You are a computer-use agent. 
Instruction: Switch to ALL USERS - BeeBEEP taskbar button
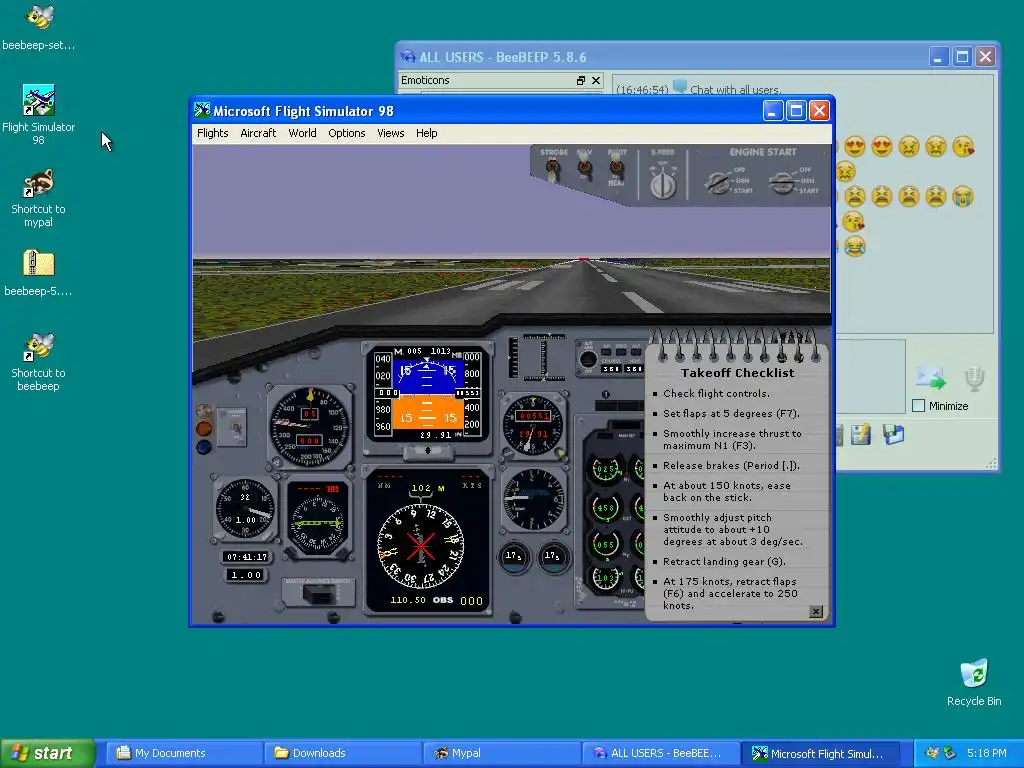[660, 753]
